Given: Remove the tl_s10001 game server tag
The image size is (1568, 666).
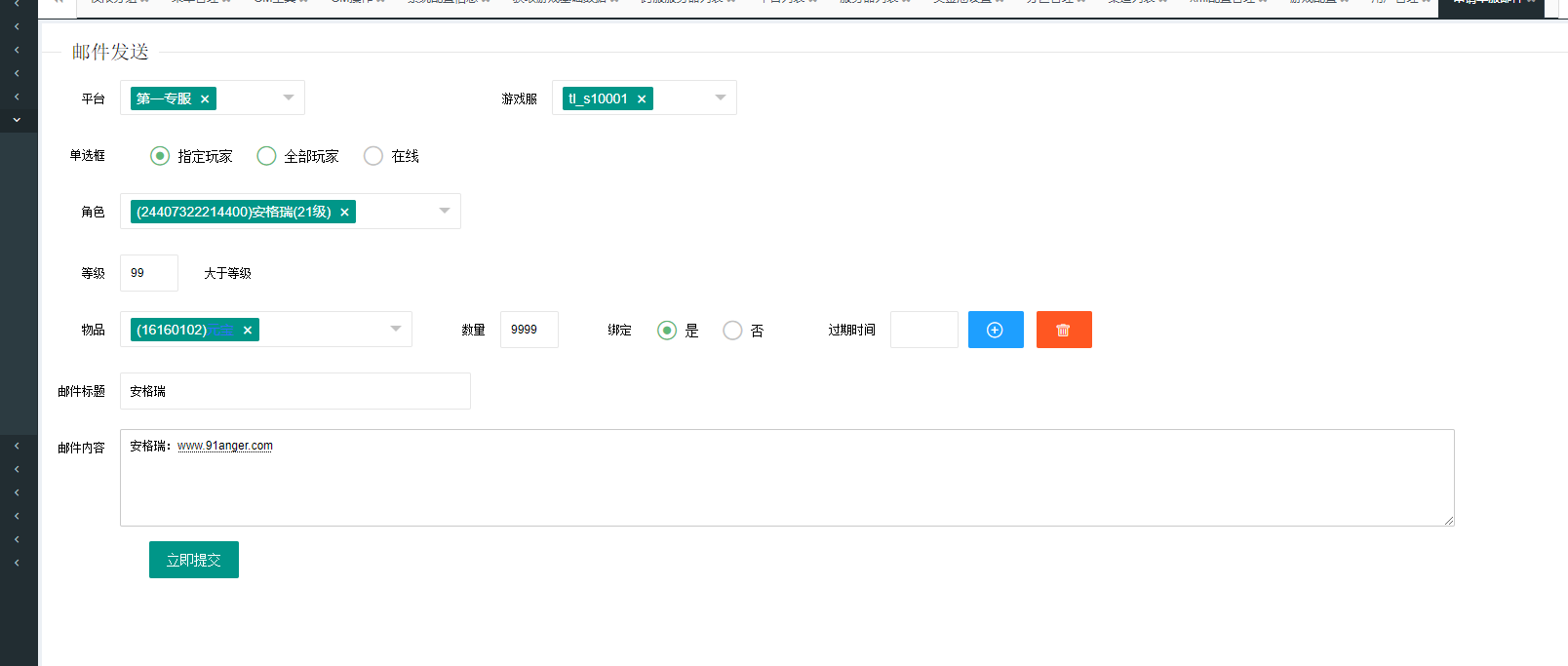Looking at the screenshot, I should [642, 99].
